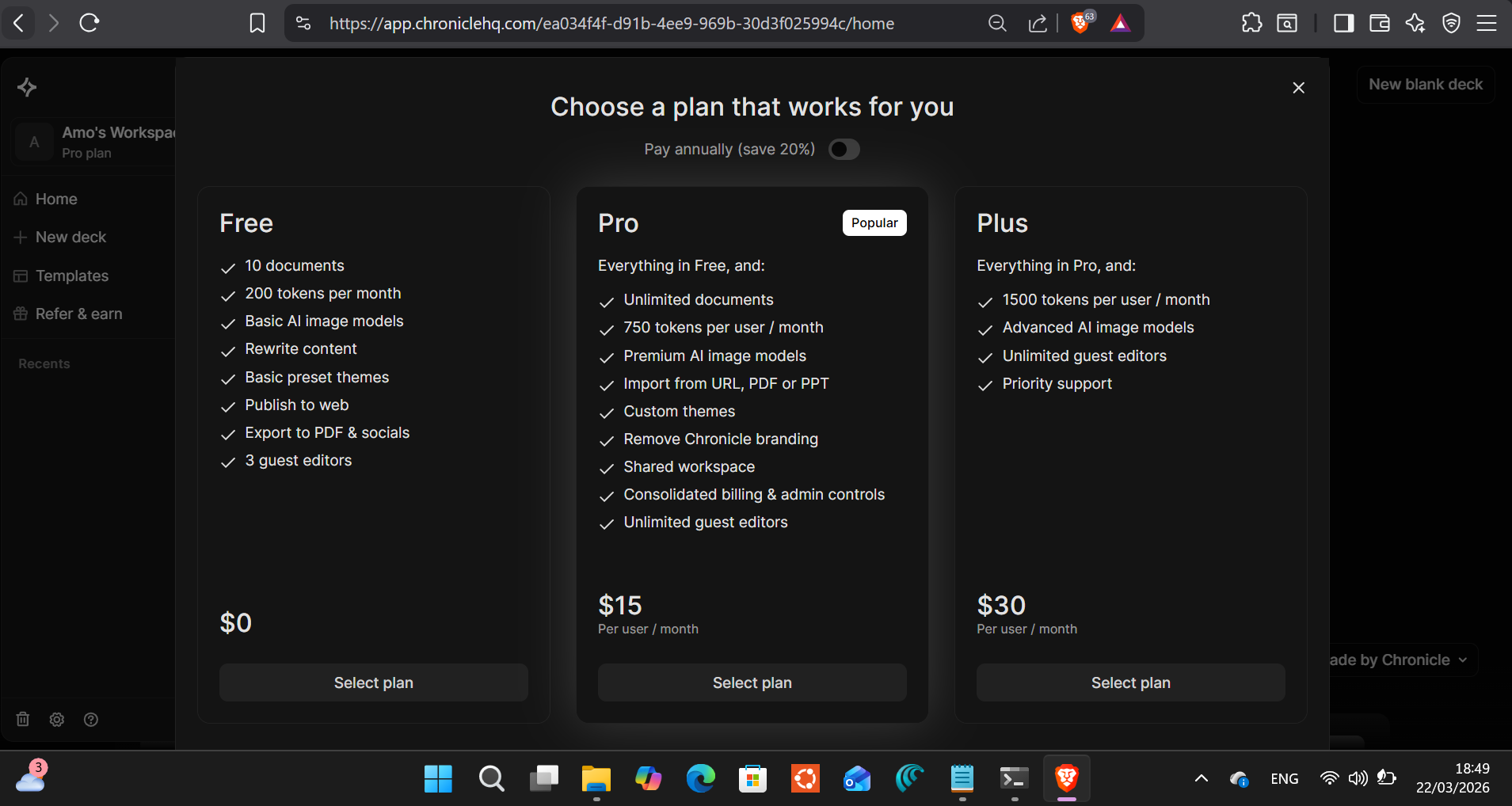Open the trash icon in sidebar

coord(23,719)
